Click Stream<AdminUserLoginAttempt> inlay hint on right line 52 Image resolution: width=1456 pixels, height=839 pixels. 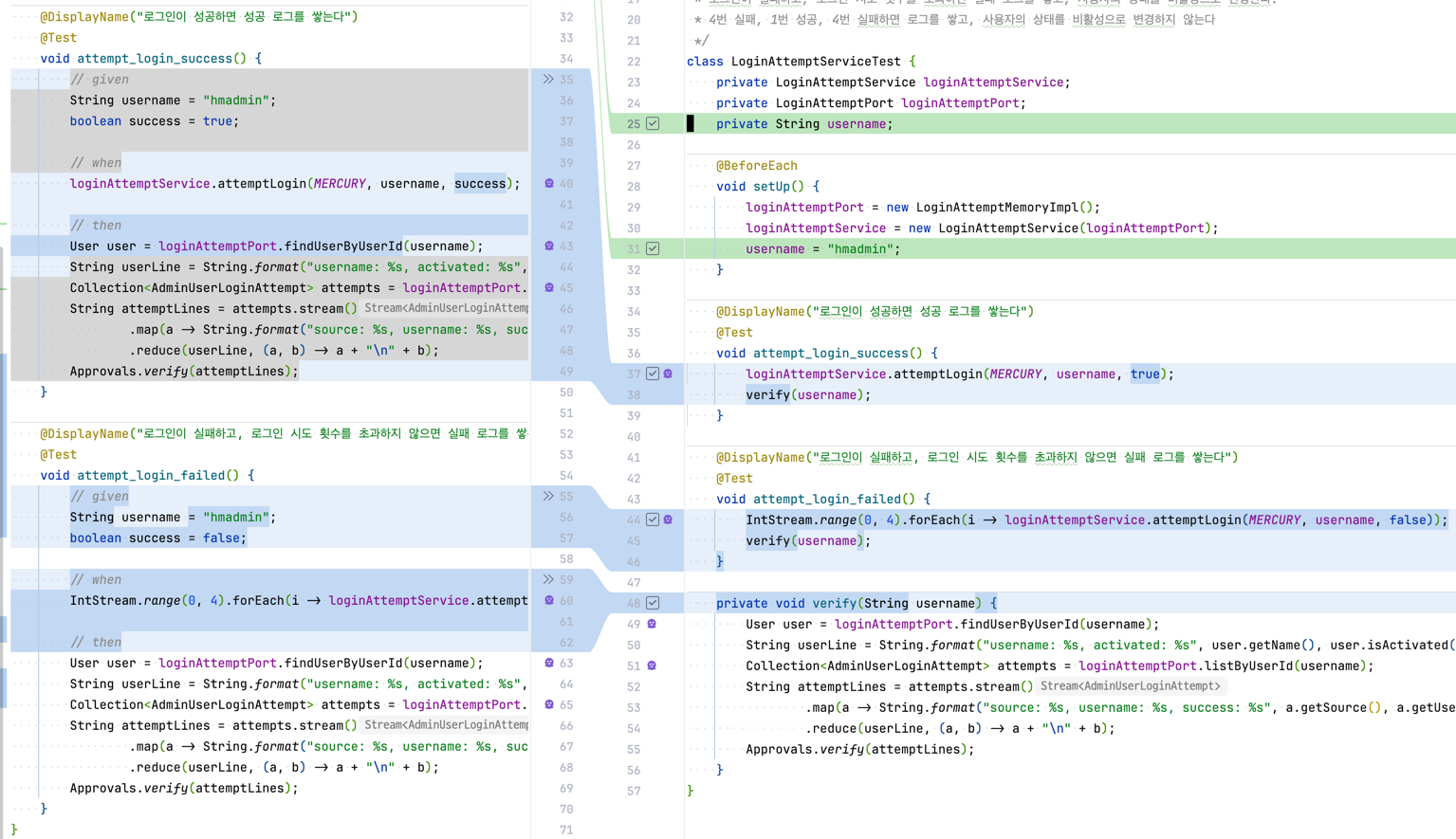click(1130, 686)
